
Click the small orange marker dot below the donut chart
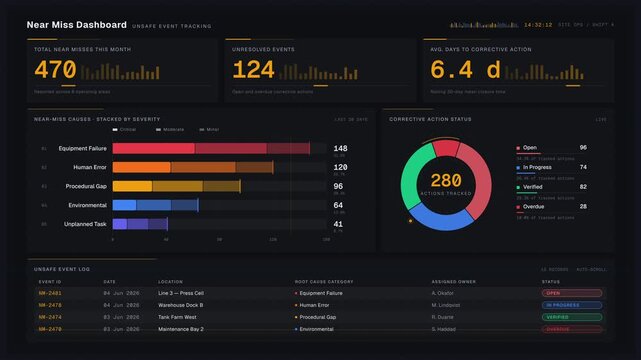[x=410, y=221]
